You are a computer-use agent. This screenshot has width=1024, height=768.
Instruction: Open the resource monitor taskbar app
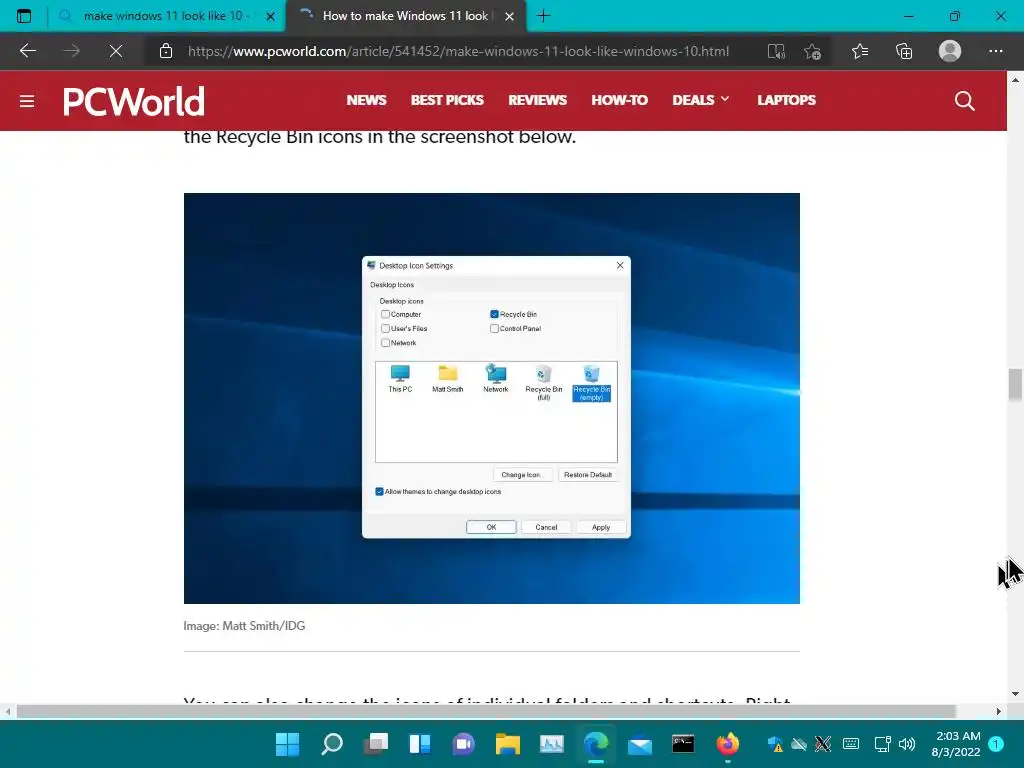(552, 743)
